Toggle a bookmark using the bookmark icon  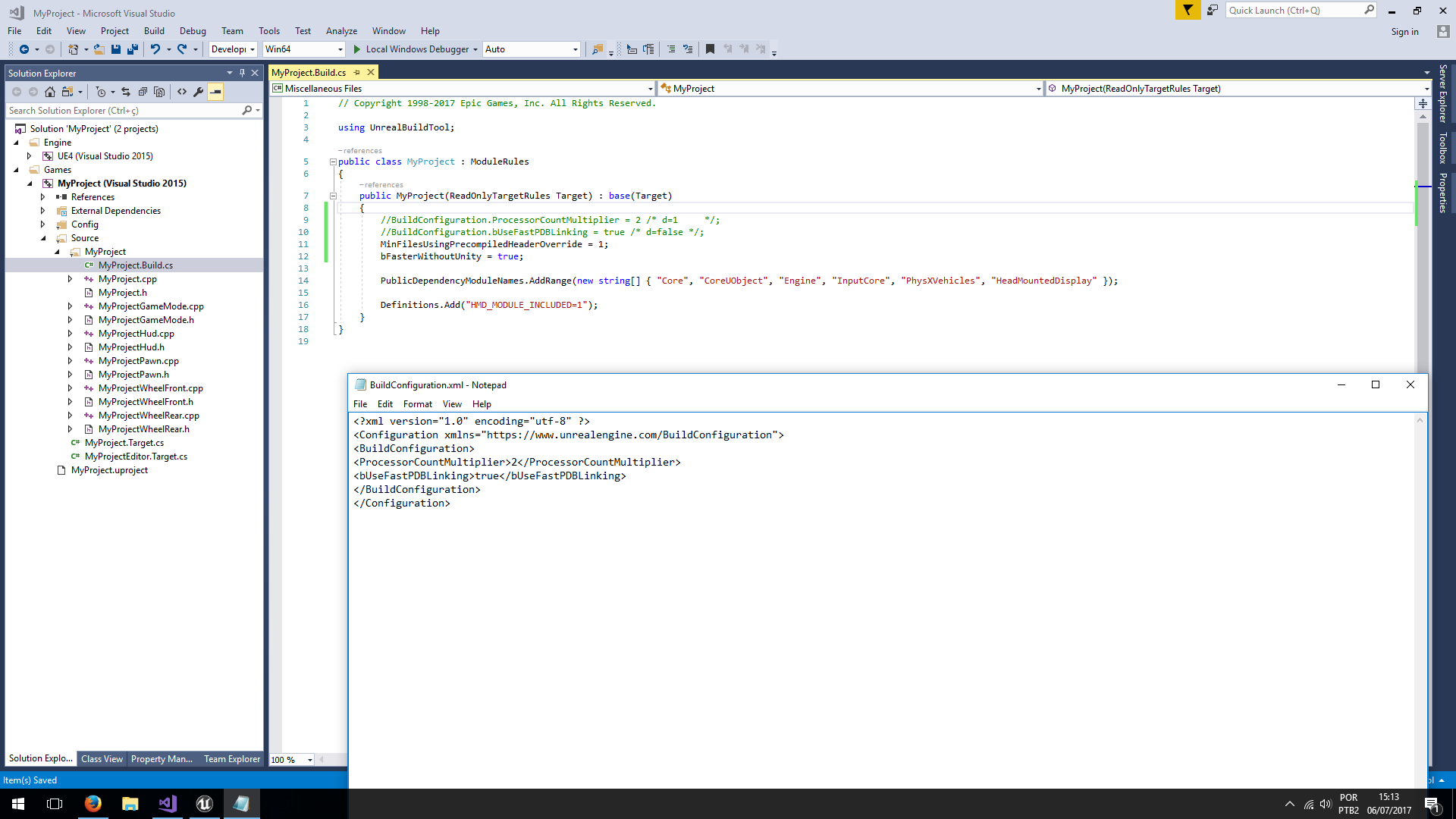pos(710,49)
